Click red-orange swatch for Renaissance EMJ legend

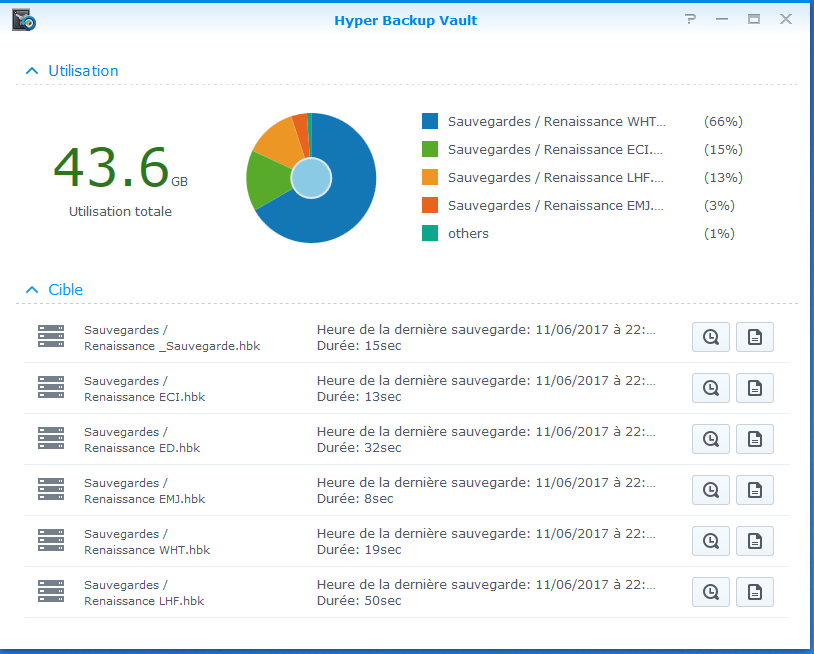(x=430, y=205)
